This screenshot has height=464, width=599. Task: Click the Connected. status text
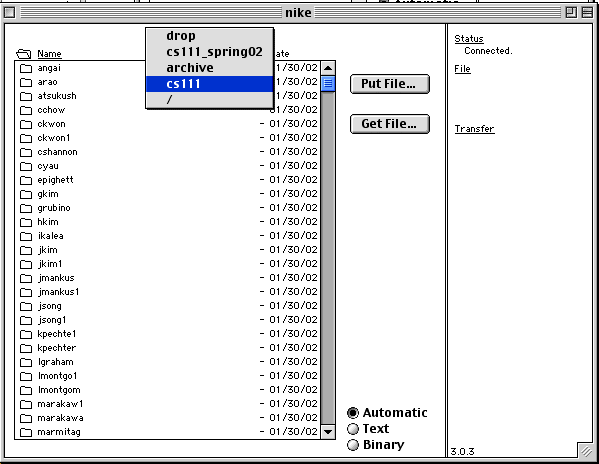point(488,51)
